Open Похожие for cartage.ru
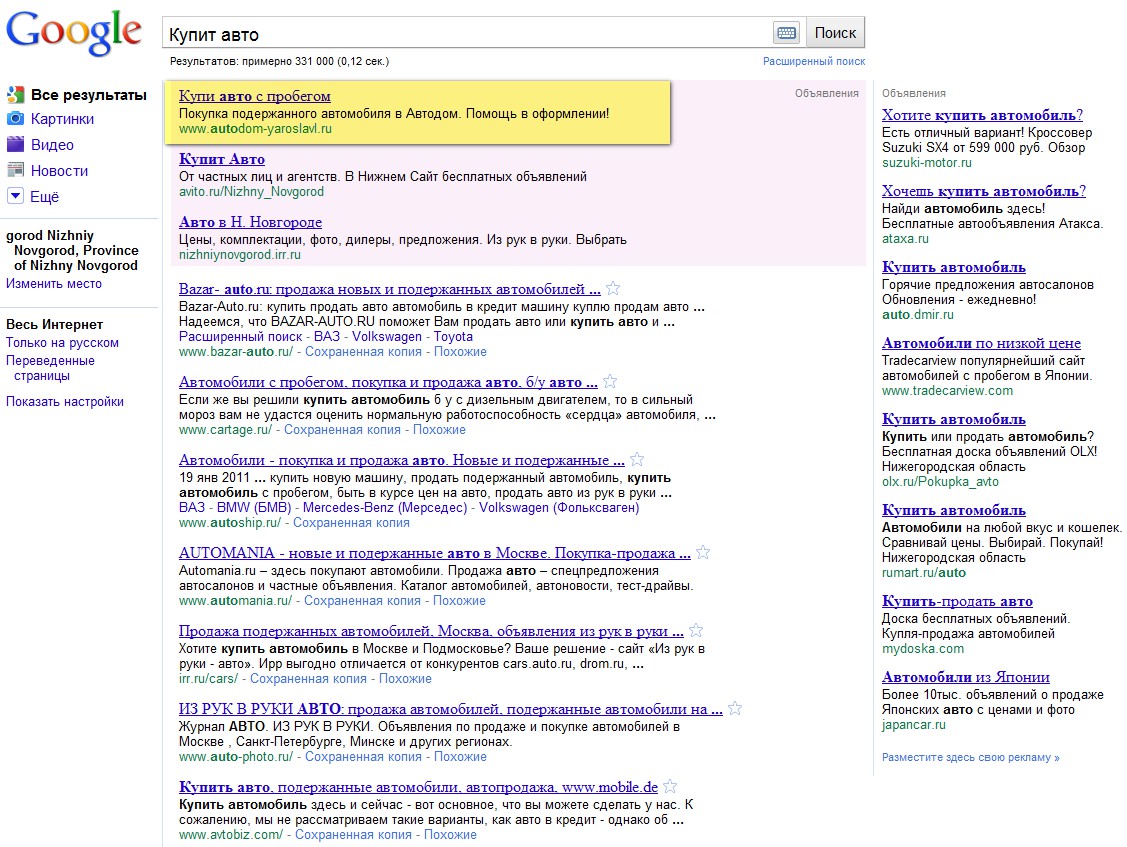Image resolution: width=1127 pixels, height=847 pixels. tap(439, 429)
